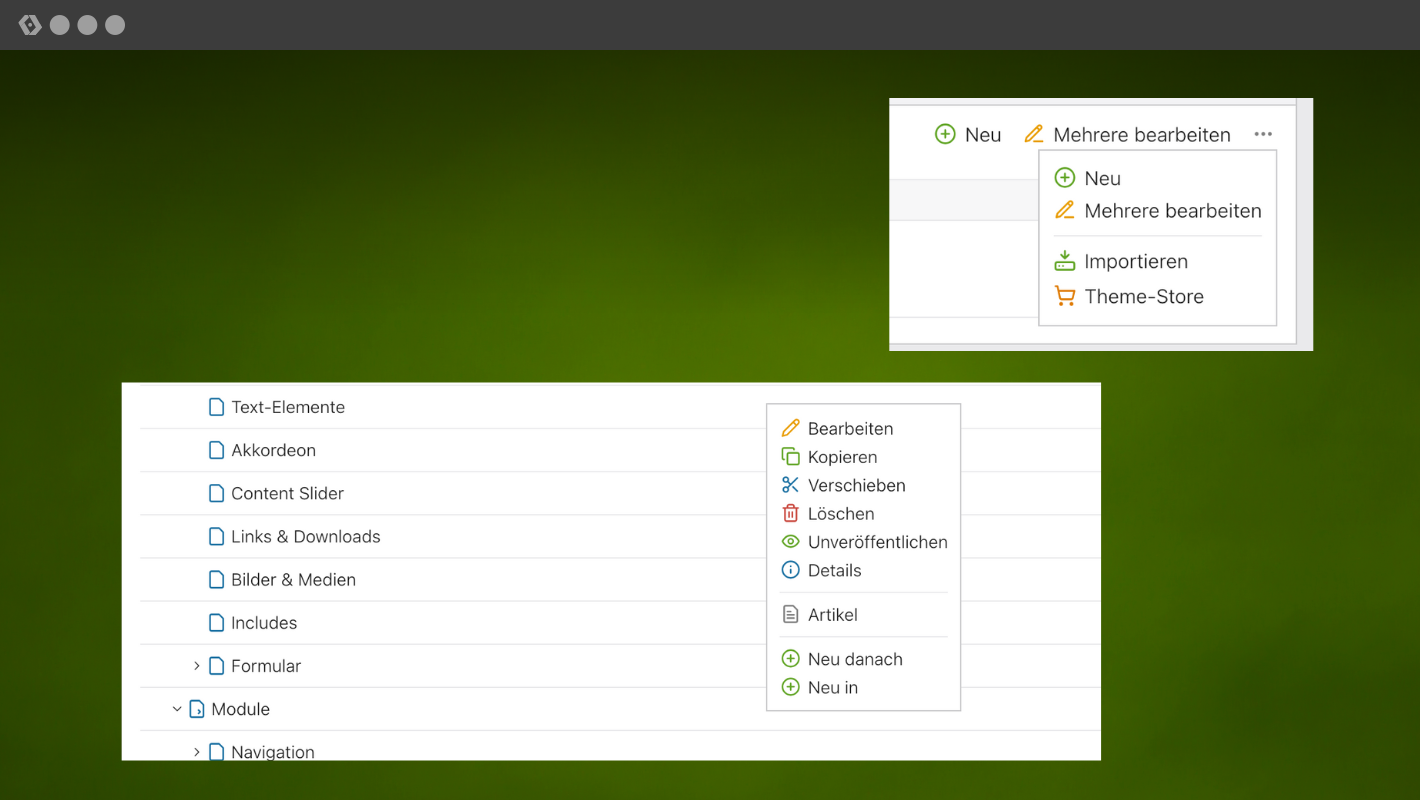Expand the Navigation tree node

pos(197,752)
